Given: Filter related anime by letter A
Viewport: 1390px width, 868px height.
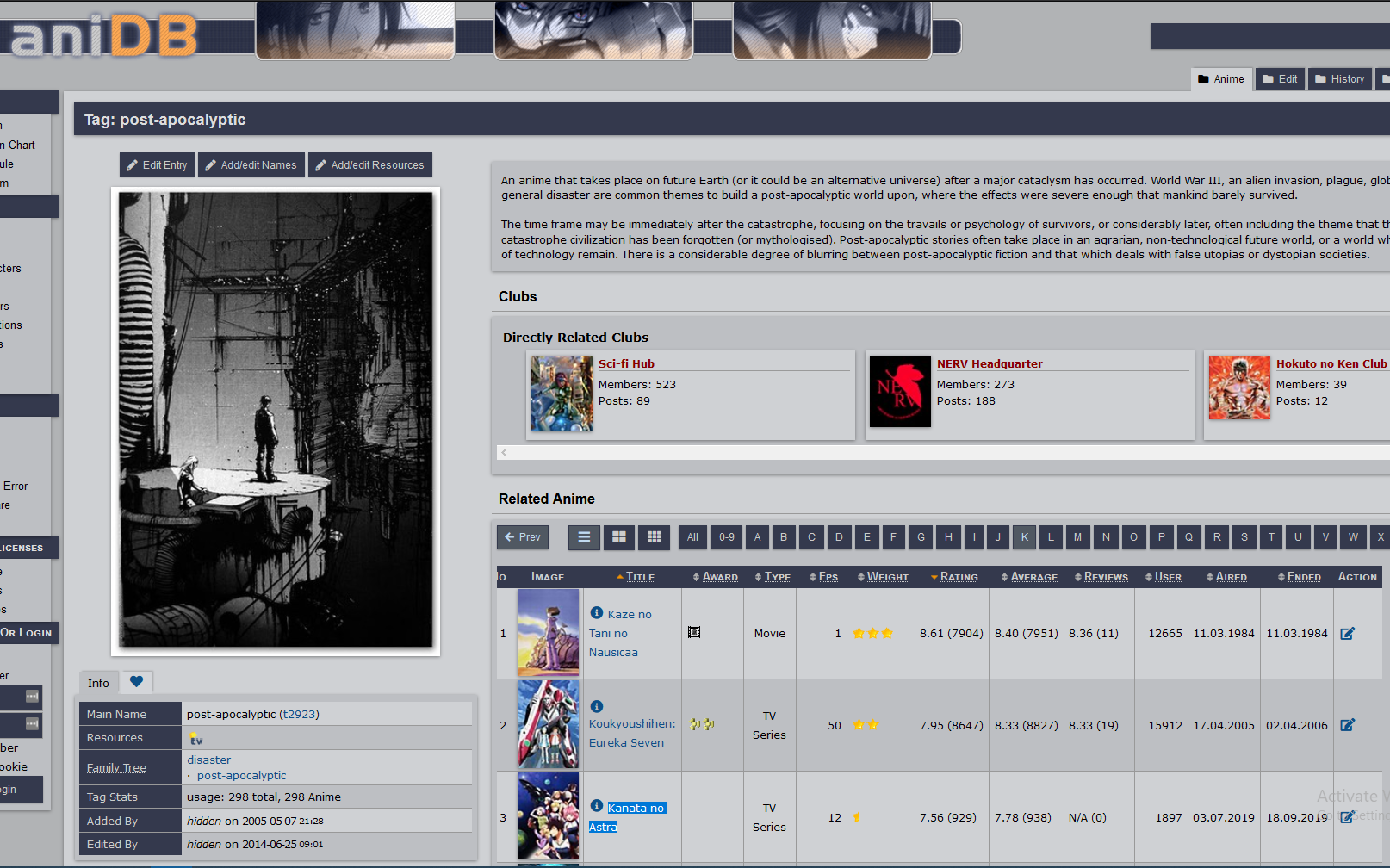Looking at the screenshot, I should click(x=757, y=537).
